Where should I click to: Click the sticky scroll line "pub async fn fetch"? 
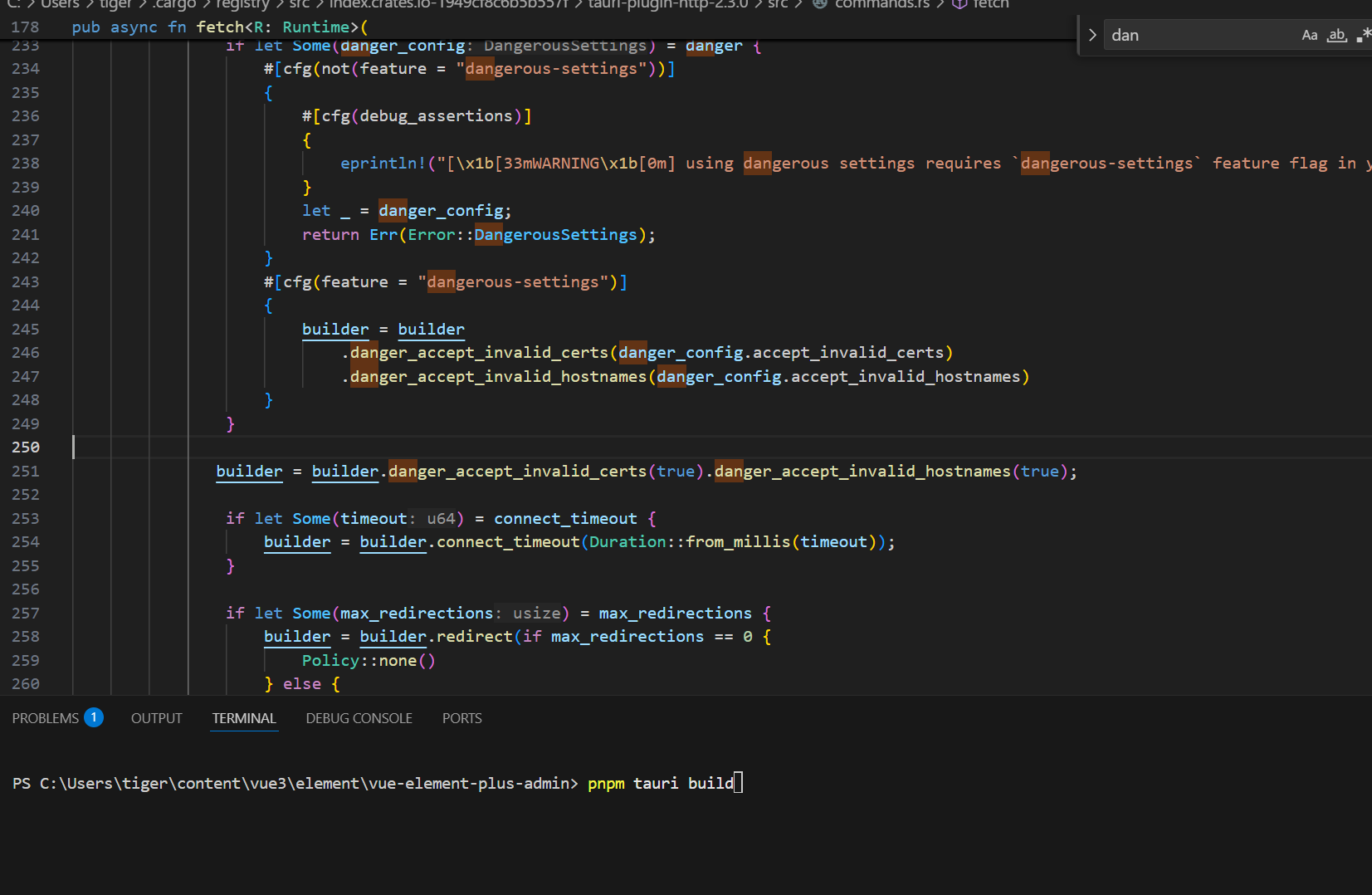click(x=220, y=27)
